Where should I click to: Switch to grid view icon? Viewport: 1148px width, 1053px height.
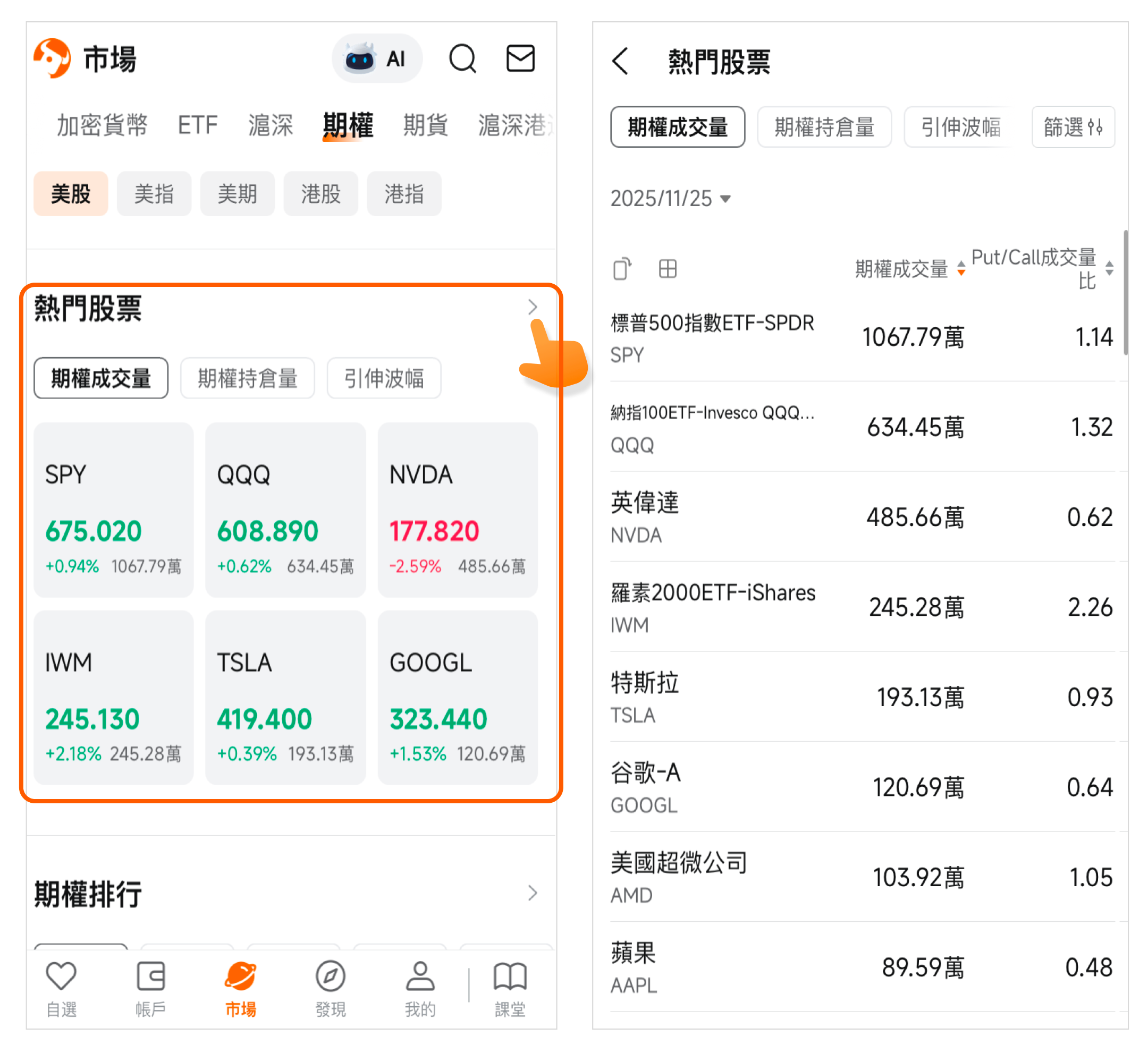coord(667,268)
